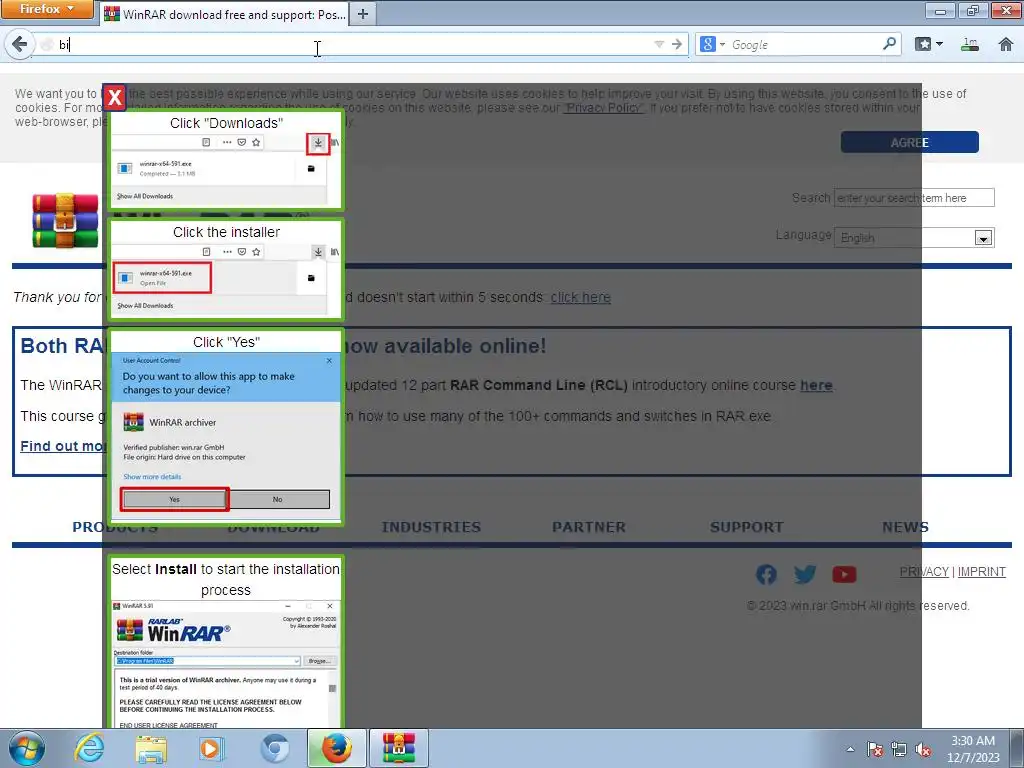Image resolution: width=1024 pixels, height=768 pixels.
Task: Close the overlay with red X button
Action: coord(114,97)
